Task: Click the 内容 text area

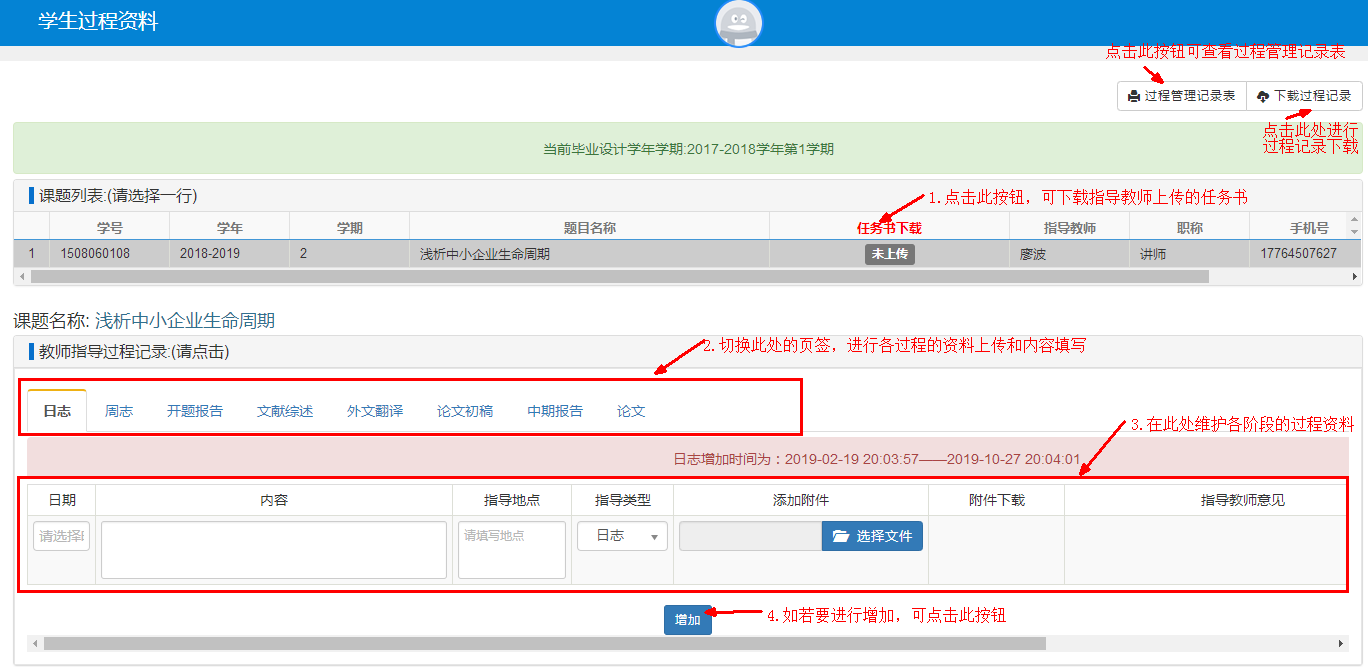Action: [x=273, y=549]
